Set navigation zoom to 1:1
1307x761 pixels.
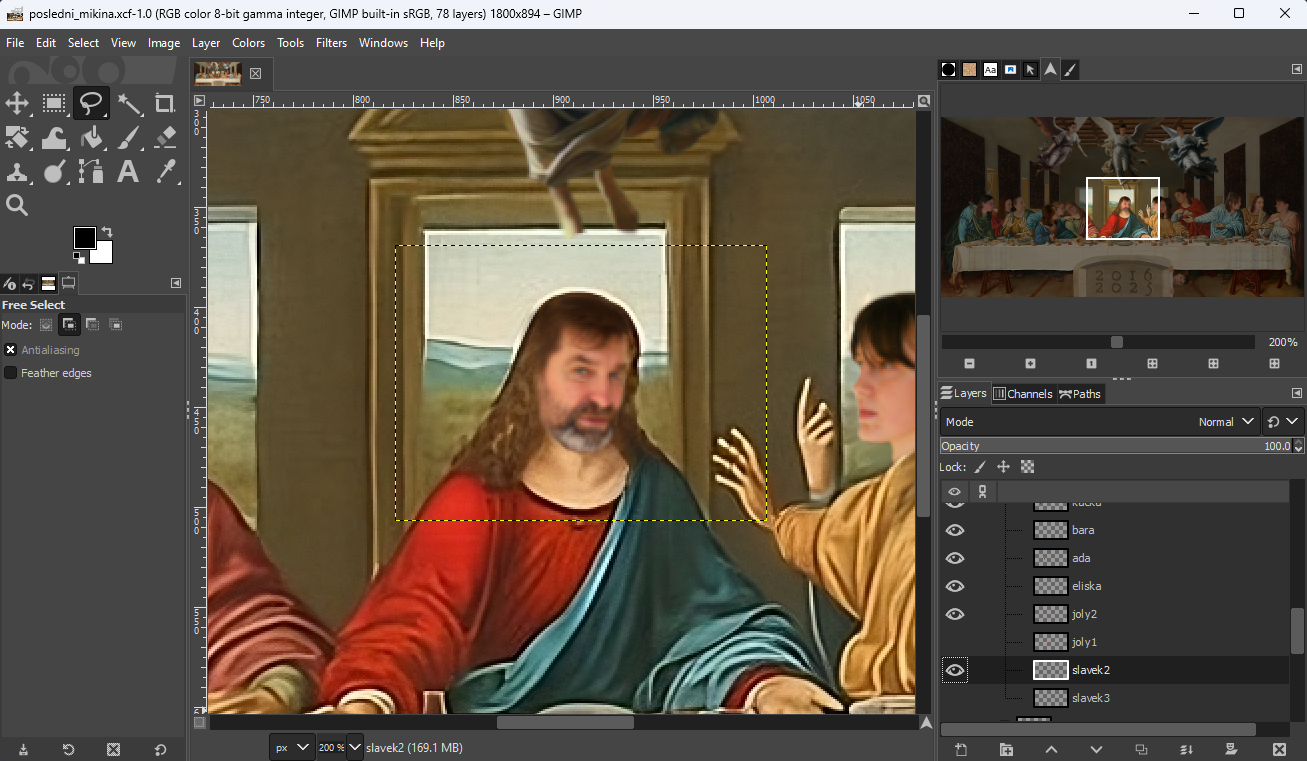point(1091,364)
